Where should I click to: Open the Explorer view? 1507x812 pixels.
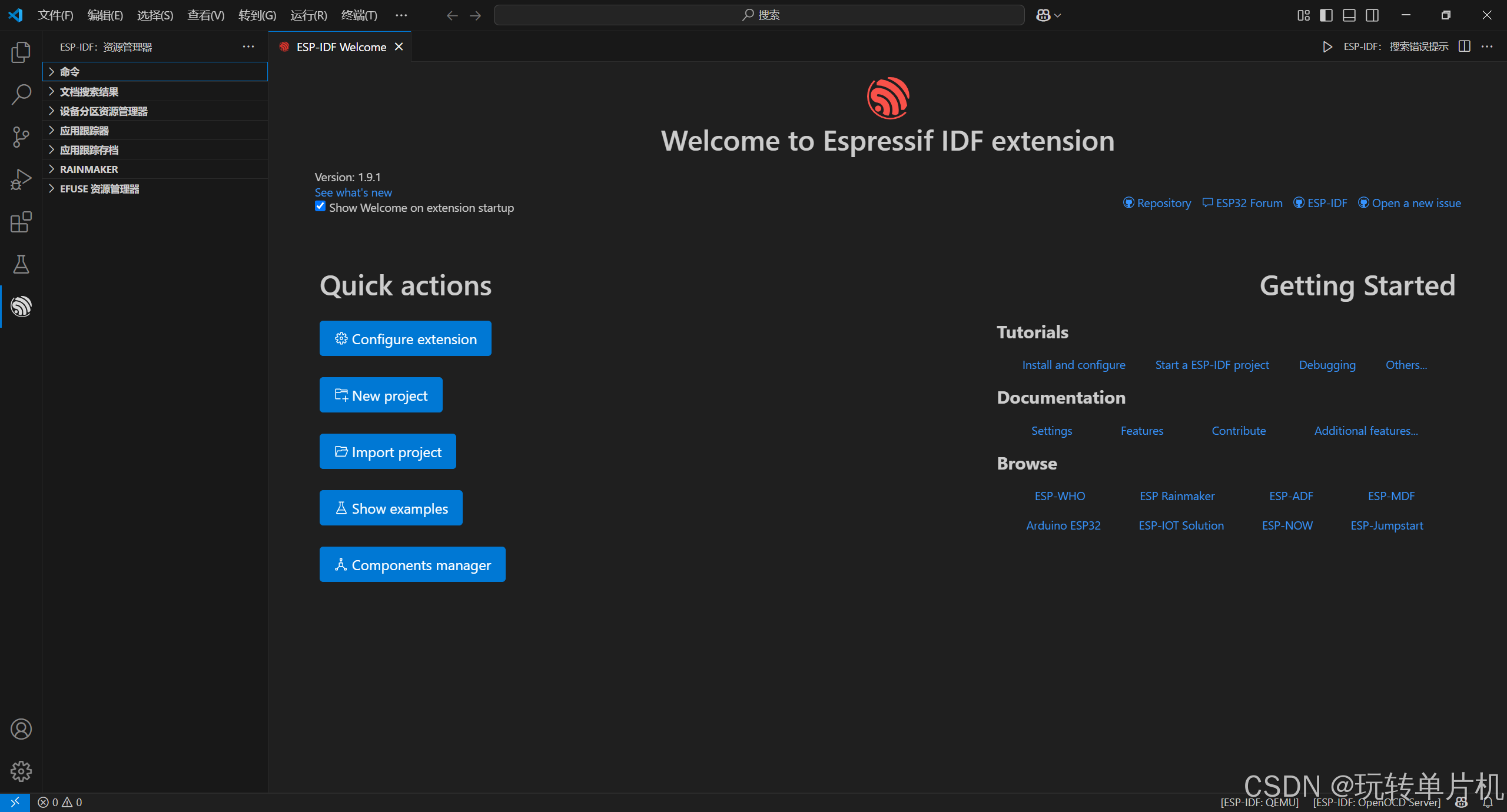[x=21, y=52]
